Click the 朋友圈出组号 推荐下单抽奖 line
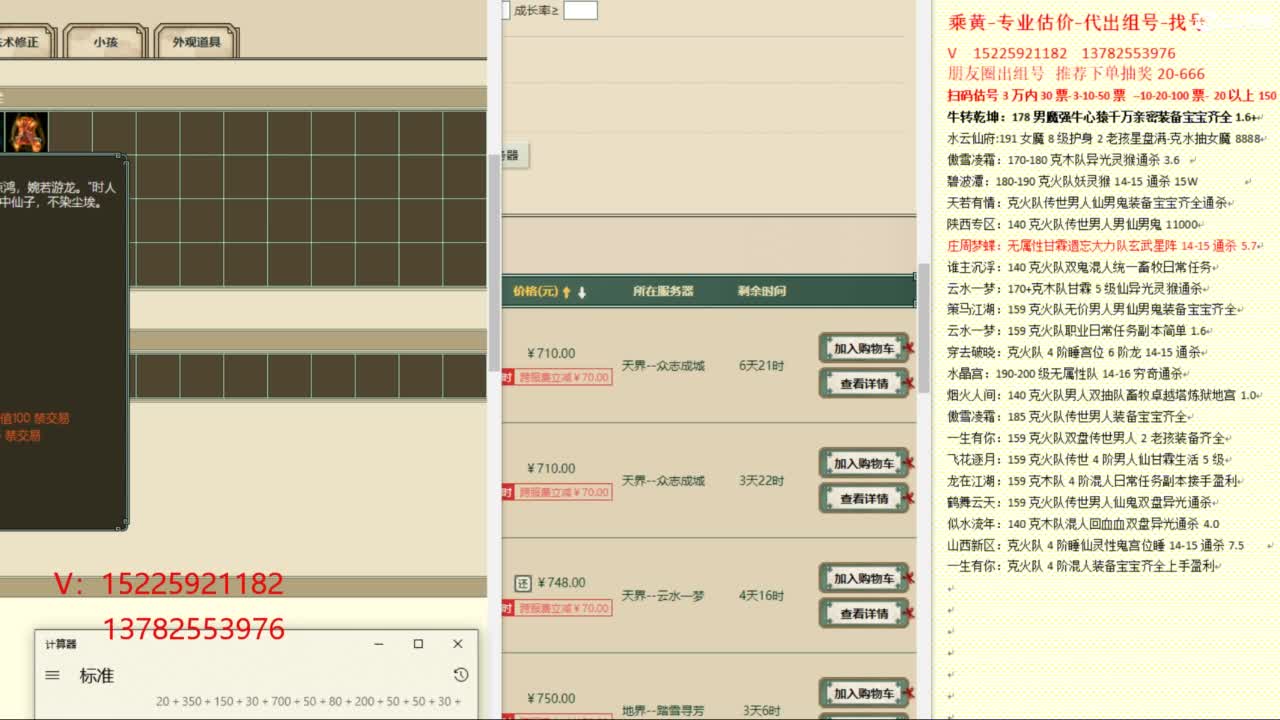Image resolution: width=1280 pixels, height=720 pixels. (x=1076, y=74)
